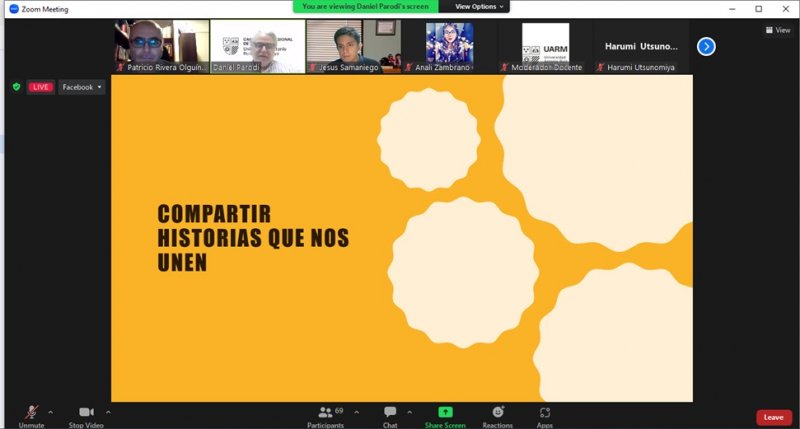Expand the Facebook live stream dropdown

point(82,87)
